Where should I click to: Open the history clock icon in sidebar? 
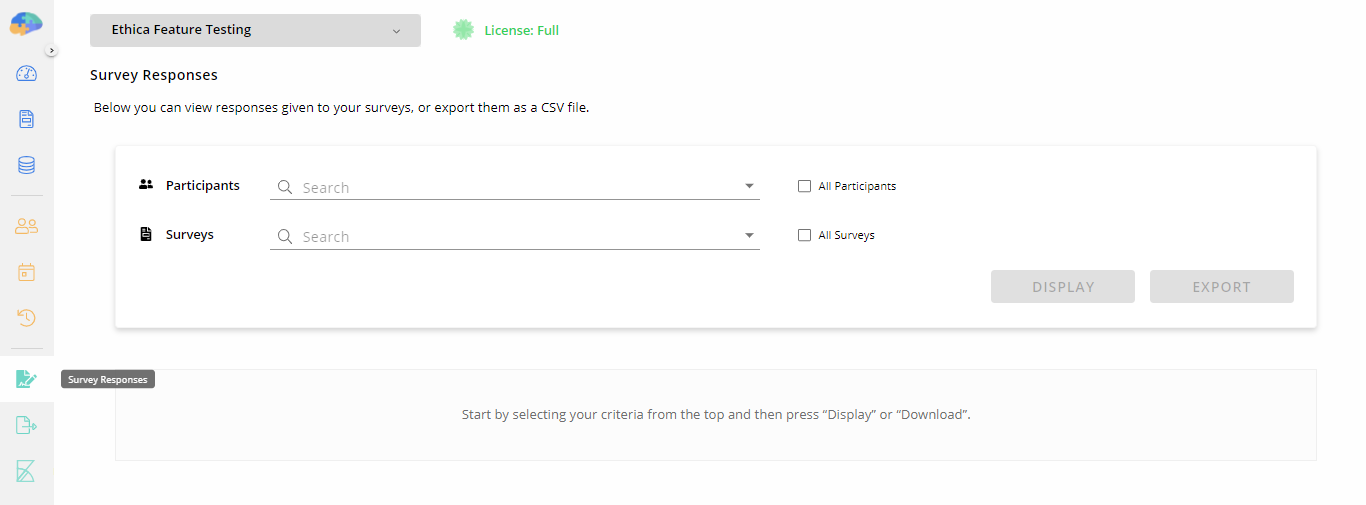click(x=26, y=318)
